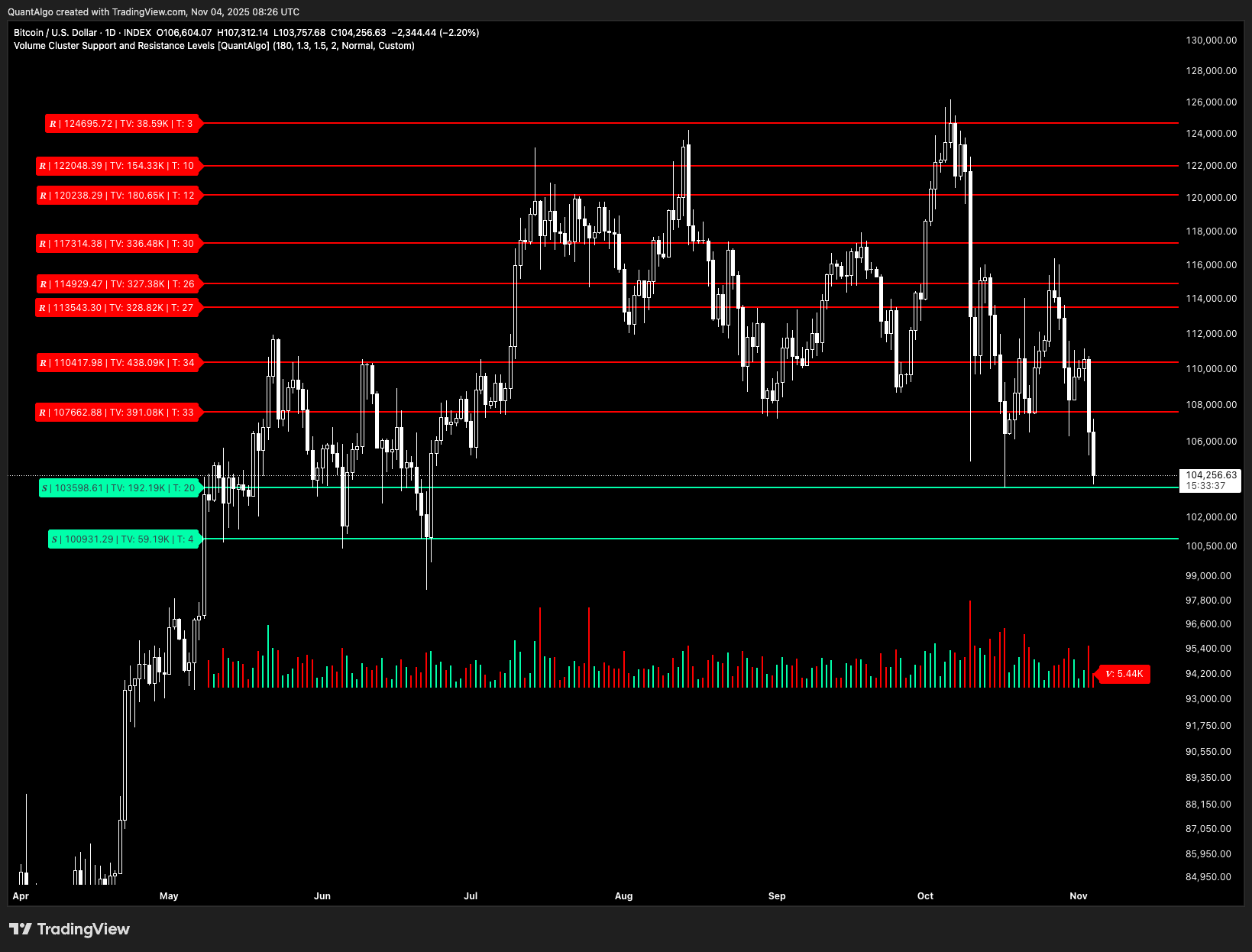This screenshot has width=1252, height=952.
Task: Click the Jun label on time axis
Action: 322,896
